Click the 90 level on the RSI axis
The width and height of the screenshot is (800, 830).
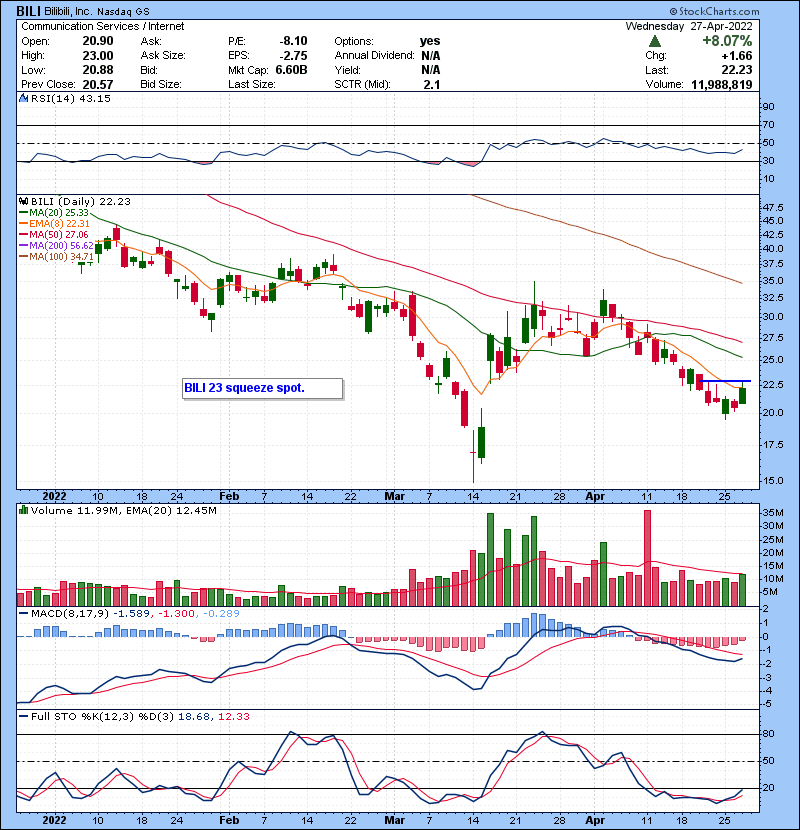(768, 107)
